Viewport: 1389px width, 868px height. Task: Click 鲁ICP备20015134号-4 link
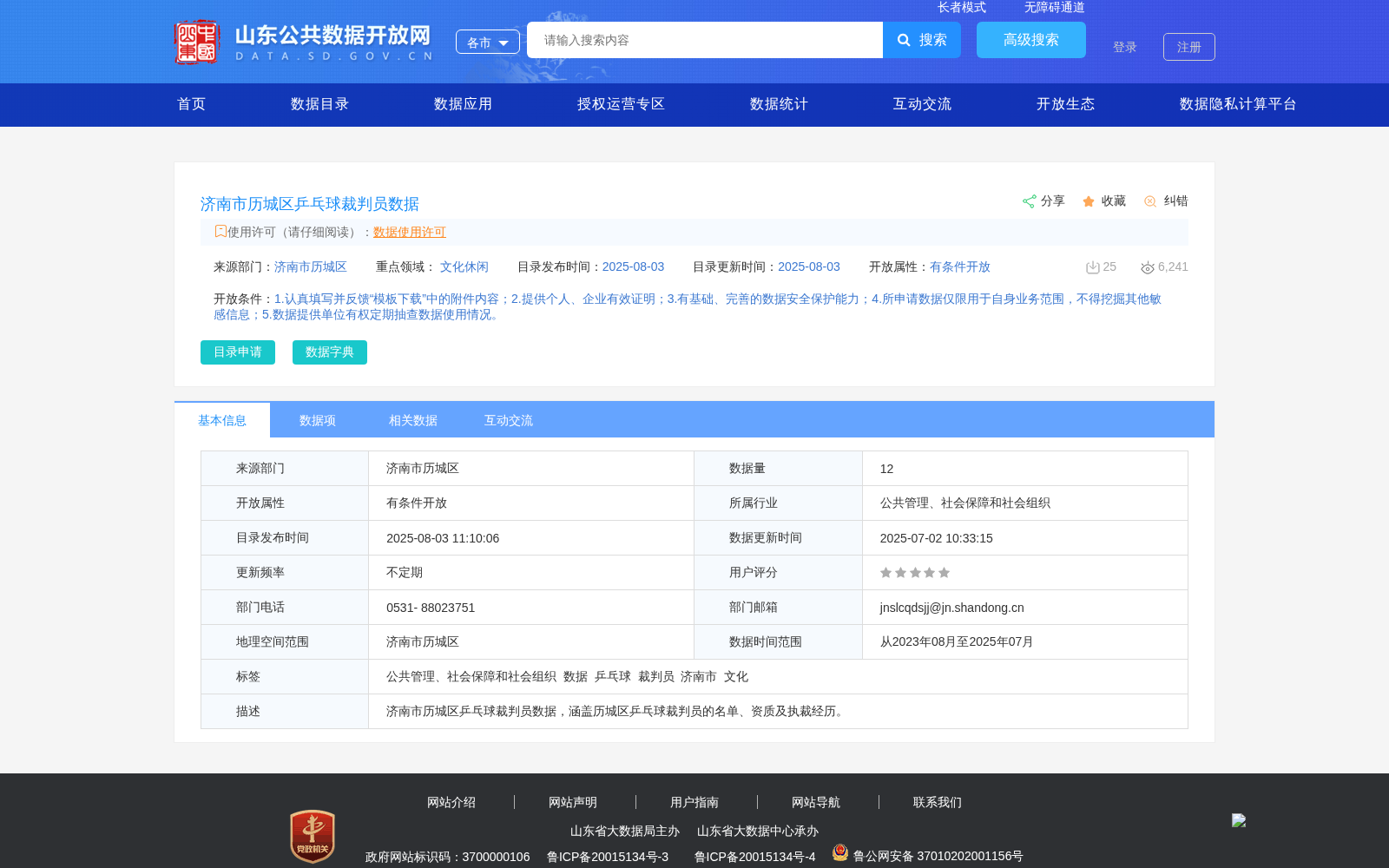tap(754, 857)
